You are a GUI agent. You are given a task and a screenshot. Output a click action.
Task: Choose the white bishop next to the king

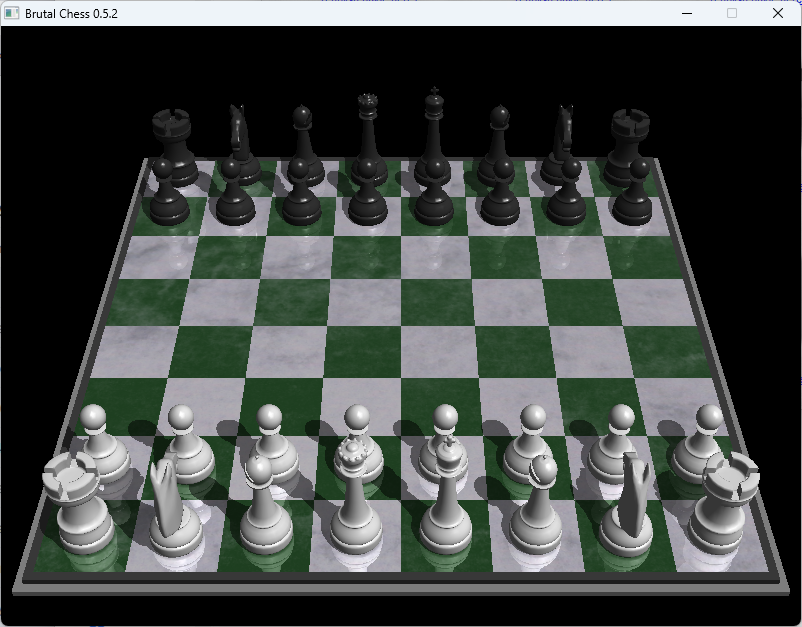536,510
